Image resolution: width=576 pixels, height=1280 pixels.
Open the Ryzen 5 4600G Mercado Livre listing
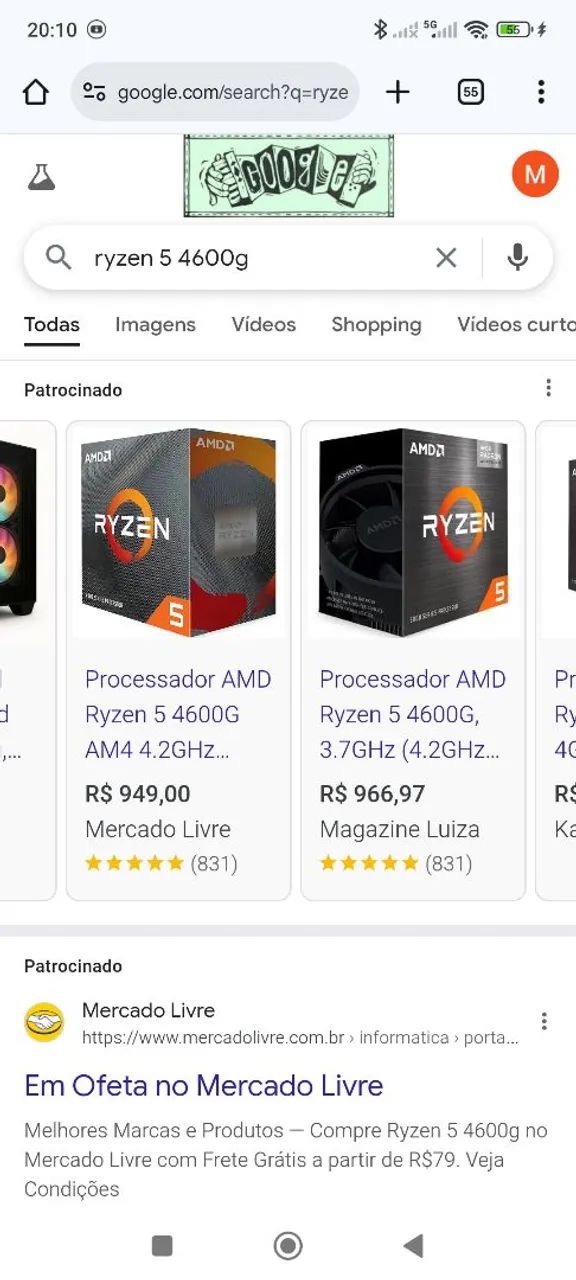click(178, 714)
